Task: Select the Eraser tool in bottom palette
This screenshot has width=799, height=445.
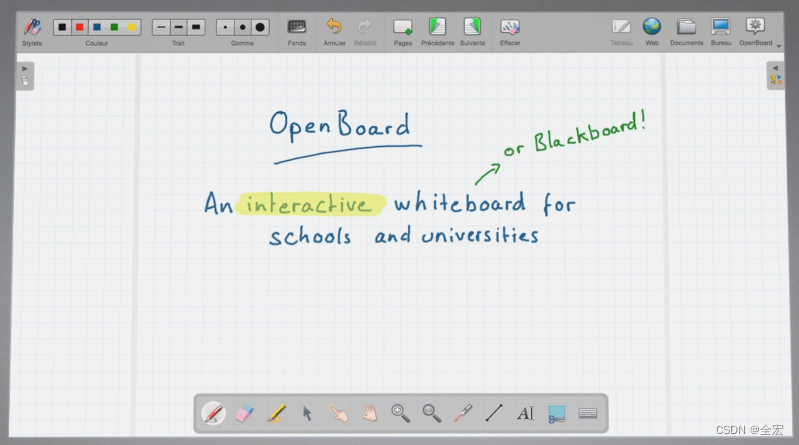Action: [245, 413]
